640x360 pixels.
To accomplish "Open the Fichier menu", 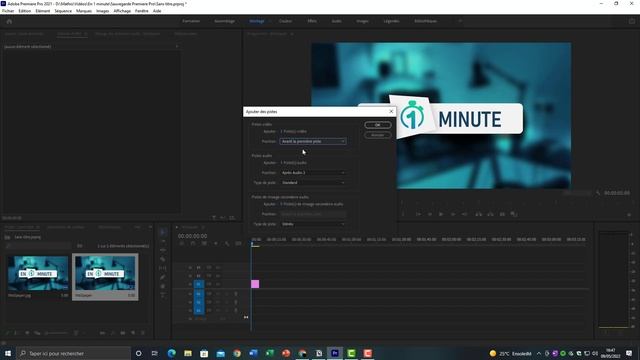I will coord(8,11).
